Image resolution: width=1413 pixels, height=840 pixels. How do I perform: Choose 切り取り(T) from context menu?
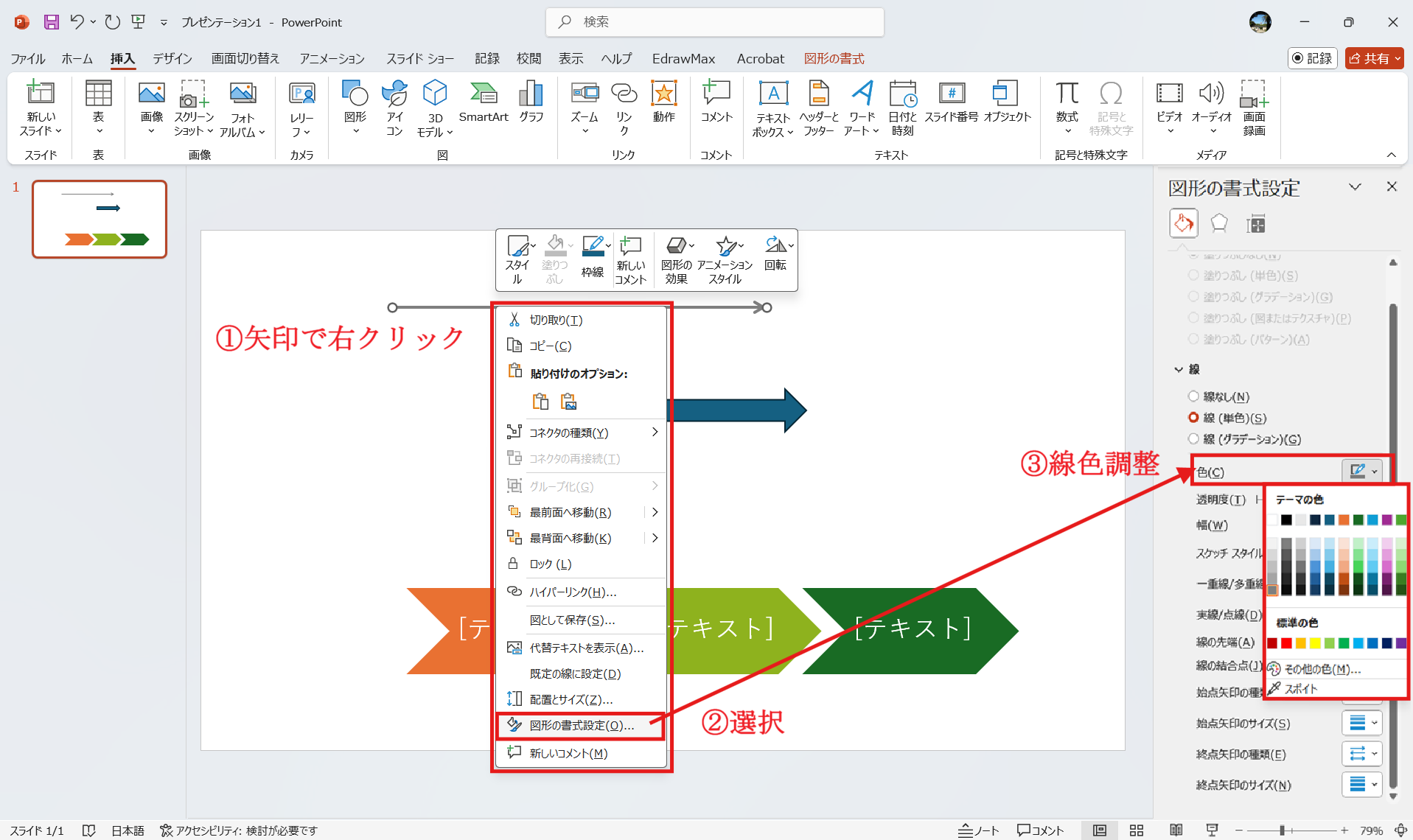tap(582, 320)
